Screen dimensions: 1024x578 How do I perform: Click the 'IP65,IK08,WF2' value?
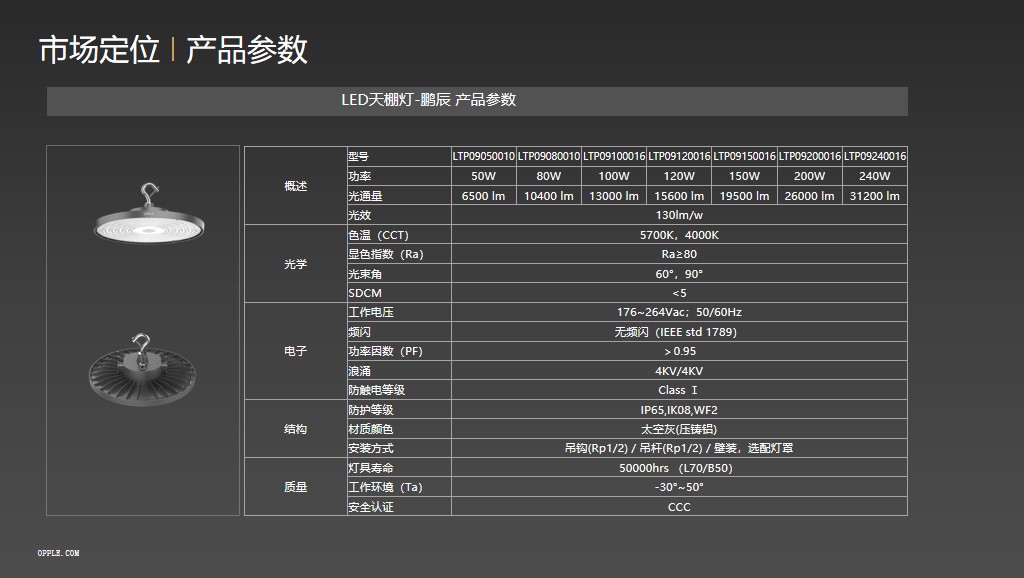(679, 410)
